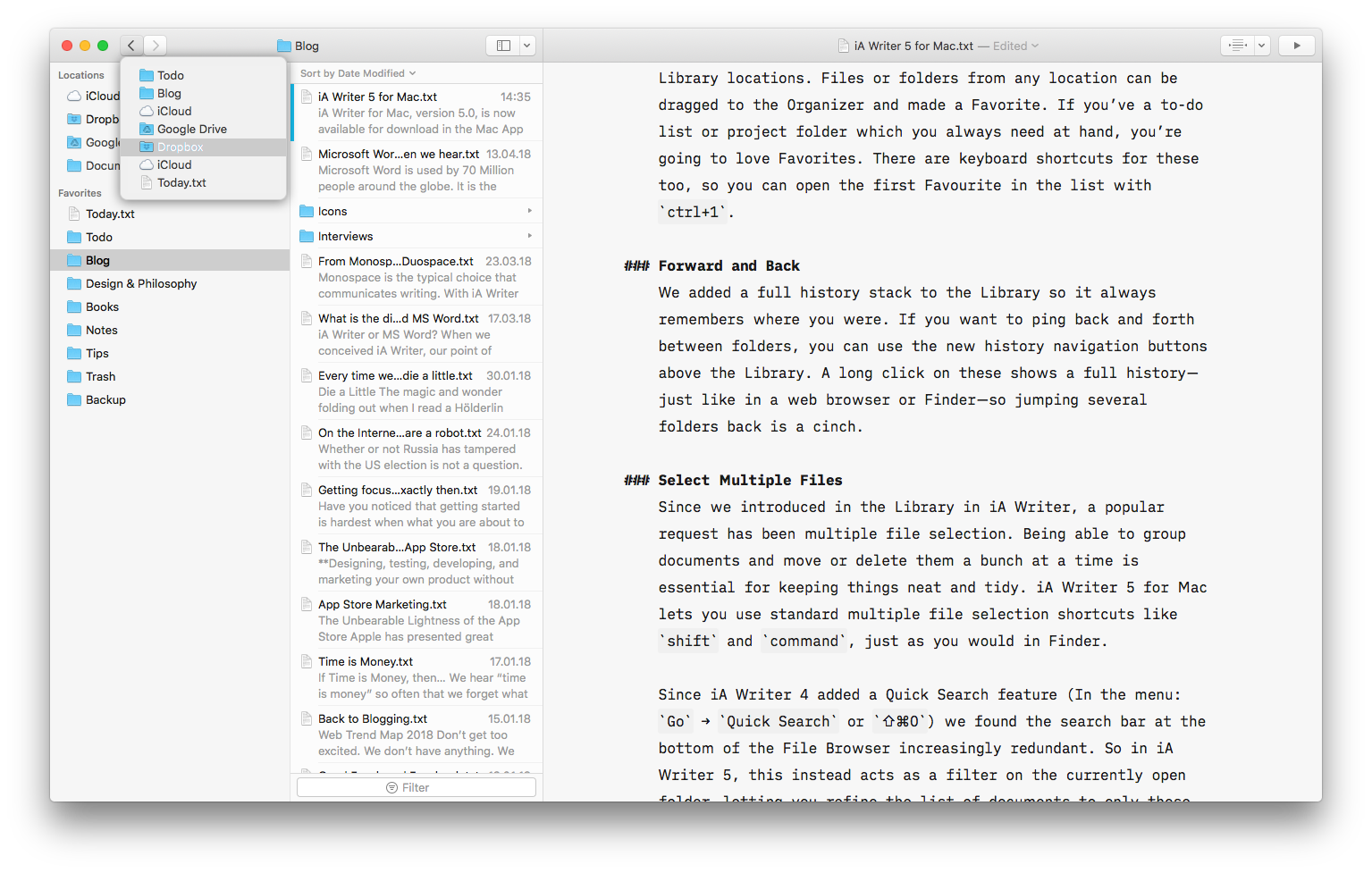
Task: Open the format list toolbar button
Action: coord(1238,46)
